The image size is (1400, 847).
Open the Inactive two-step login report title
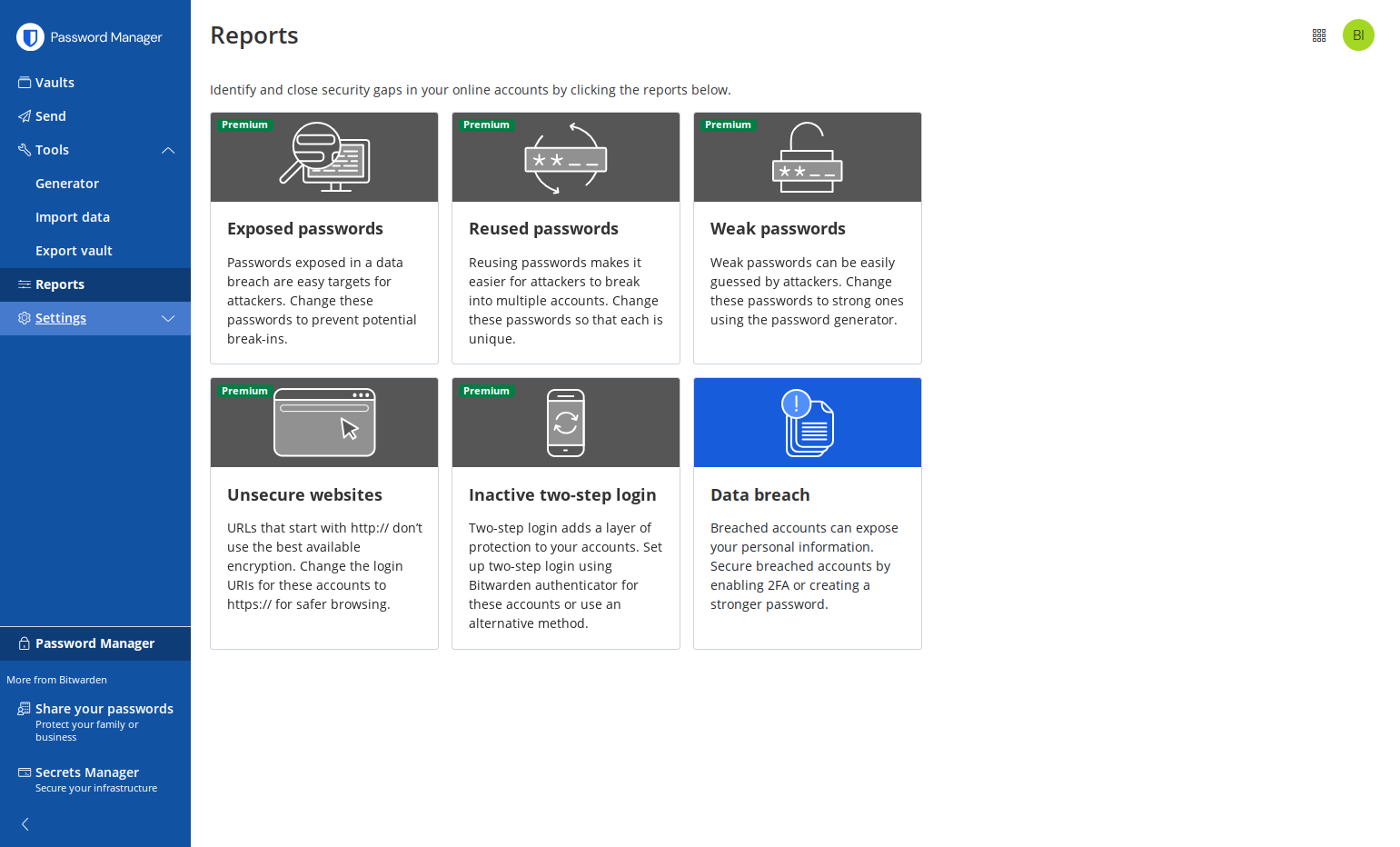pos(562,495)
